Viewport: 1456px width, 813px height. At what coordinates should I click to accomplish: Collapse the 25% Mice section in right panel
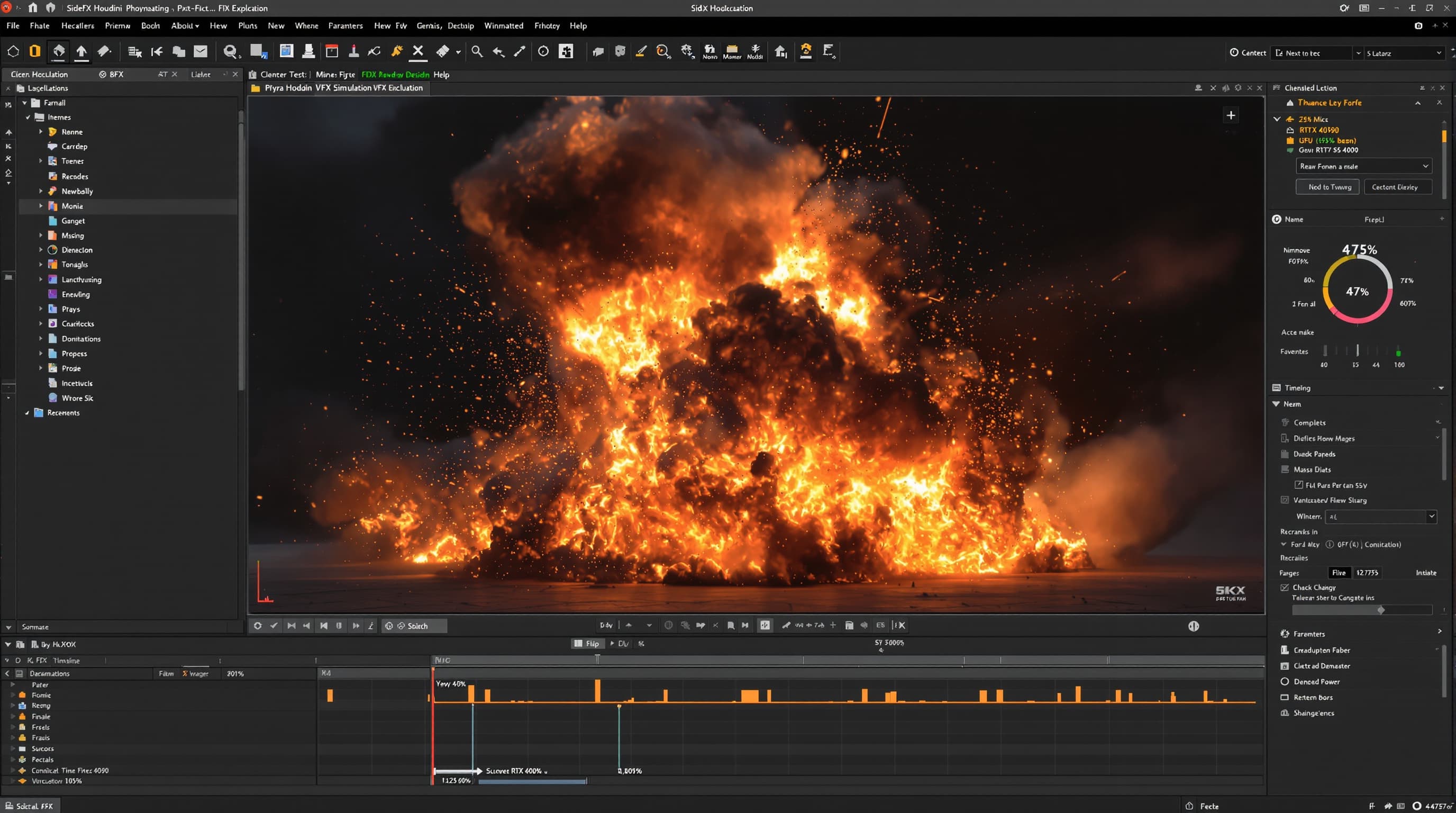coord(1277,119)
